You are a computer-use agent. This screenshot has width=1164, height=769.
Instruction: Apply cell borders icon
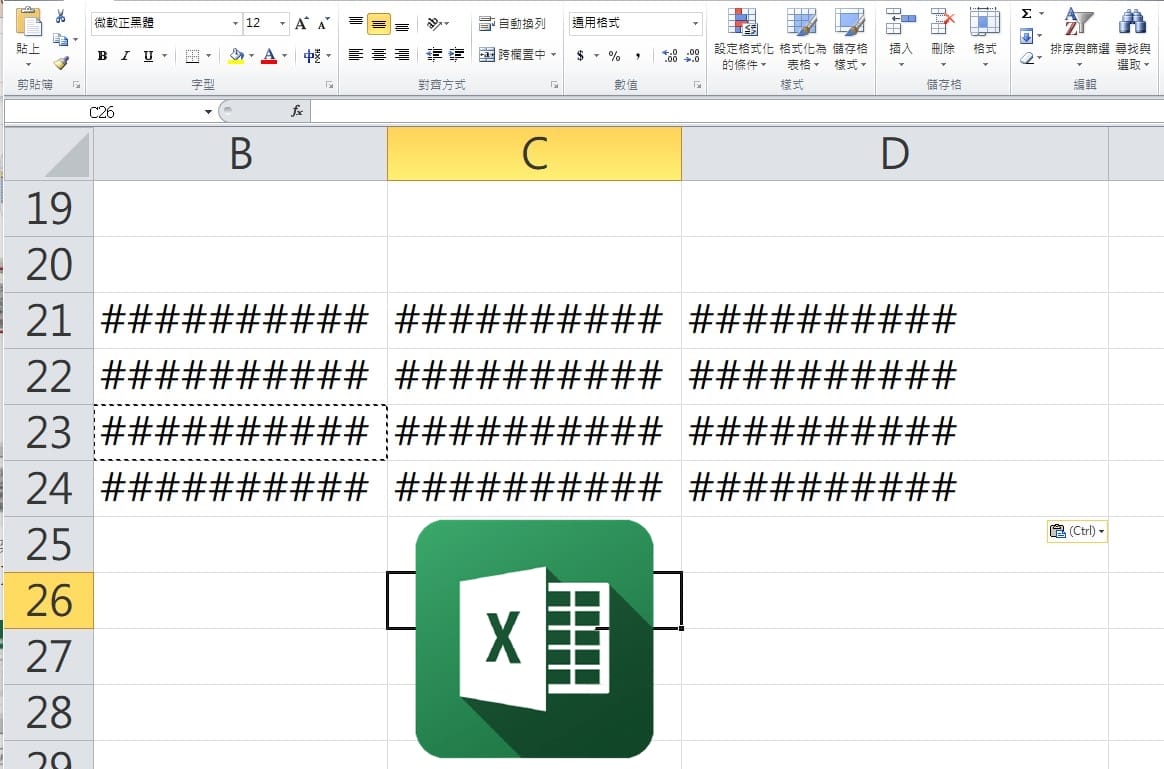(192, 56)
